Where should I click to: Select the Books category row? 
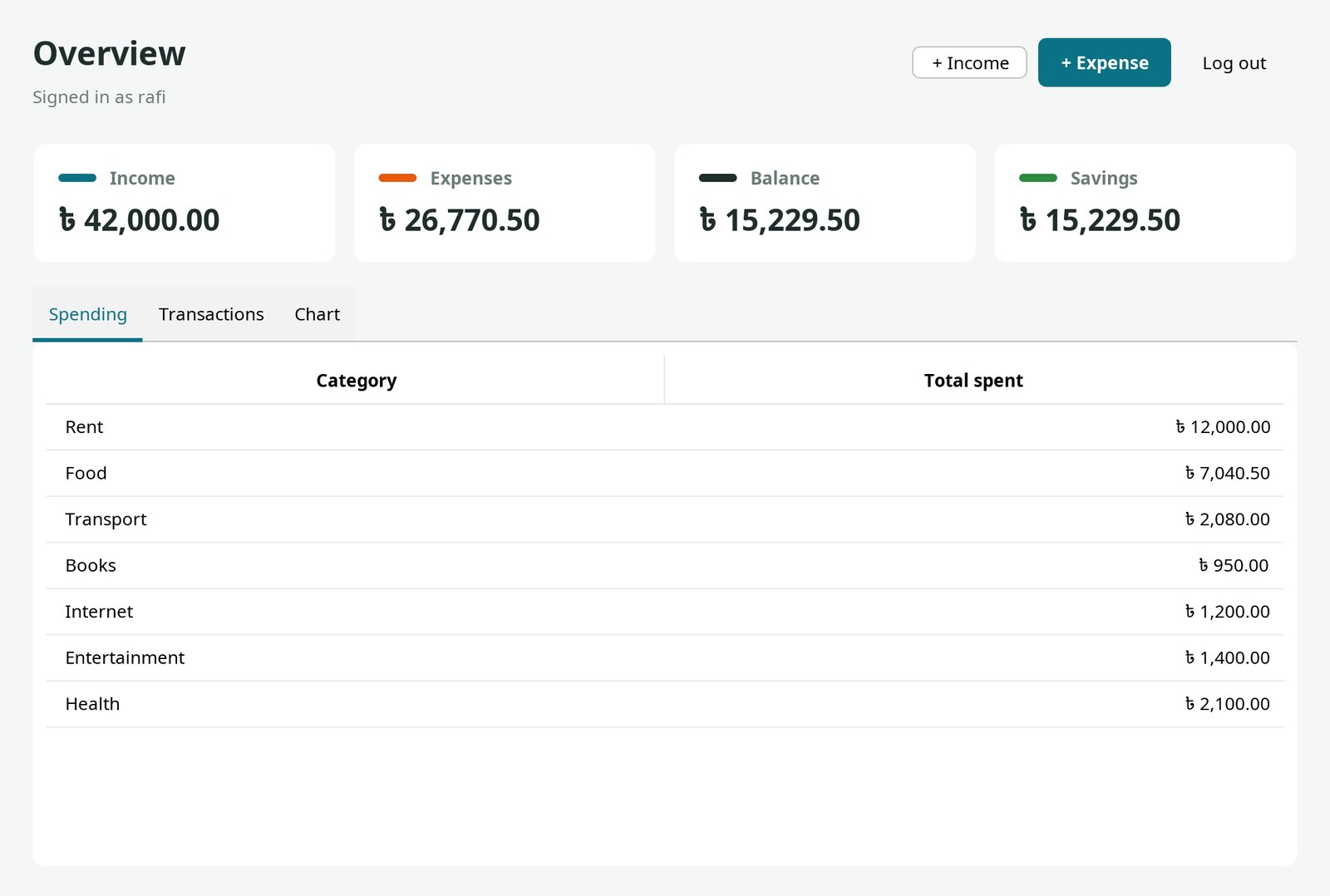point(665,565)
